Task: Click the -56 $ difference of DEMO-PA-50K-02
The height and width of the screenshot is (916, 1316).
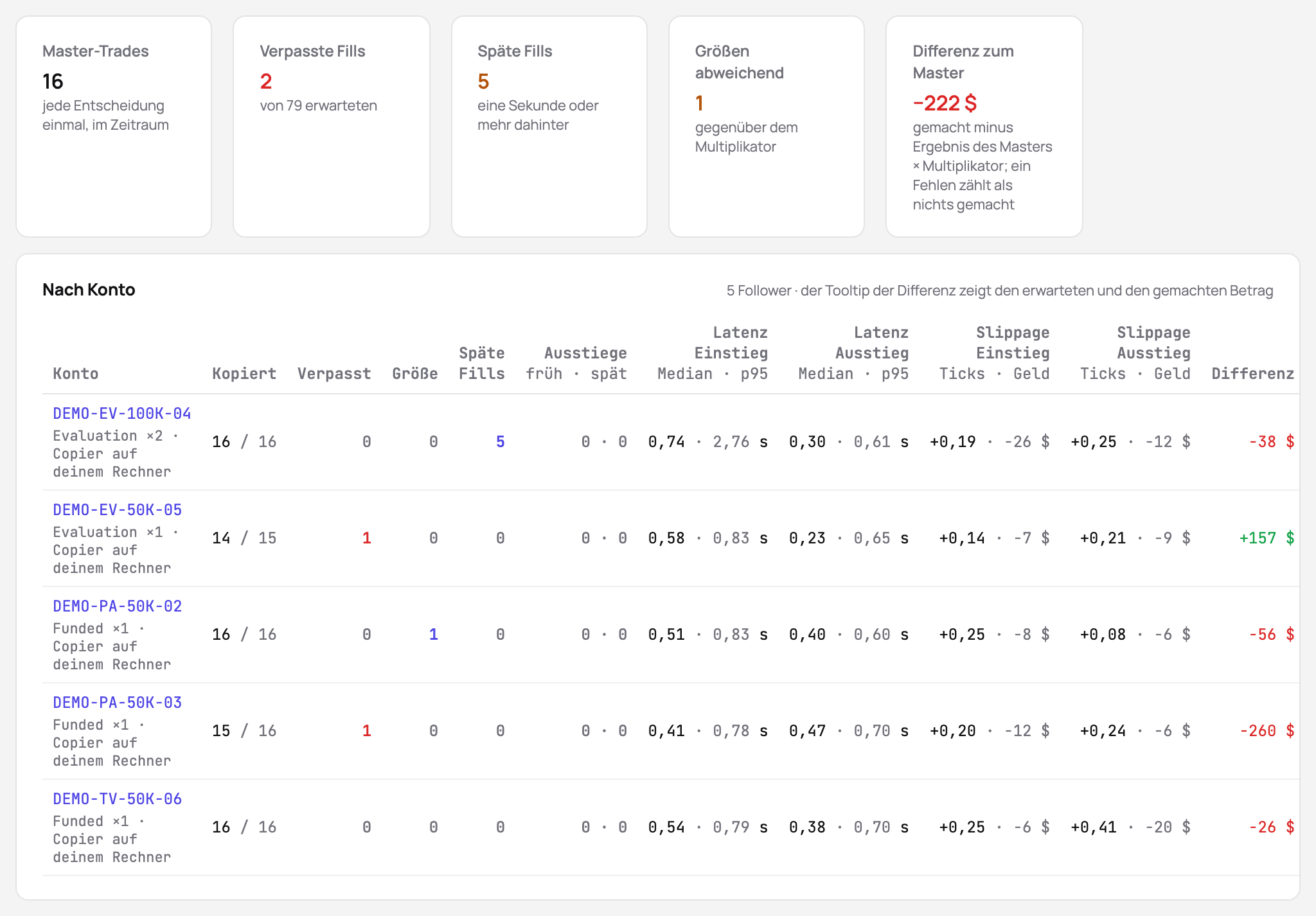Action: [x=1272, y=635]
